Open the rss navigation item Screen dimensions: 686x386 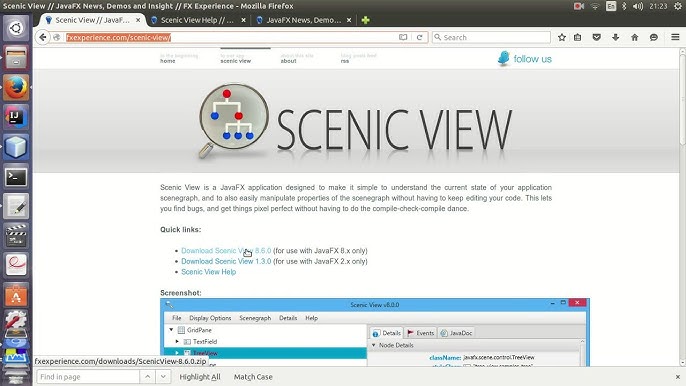(345, 61)
